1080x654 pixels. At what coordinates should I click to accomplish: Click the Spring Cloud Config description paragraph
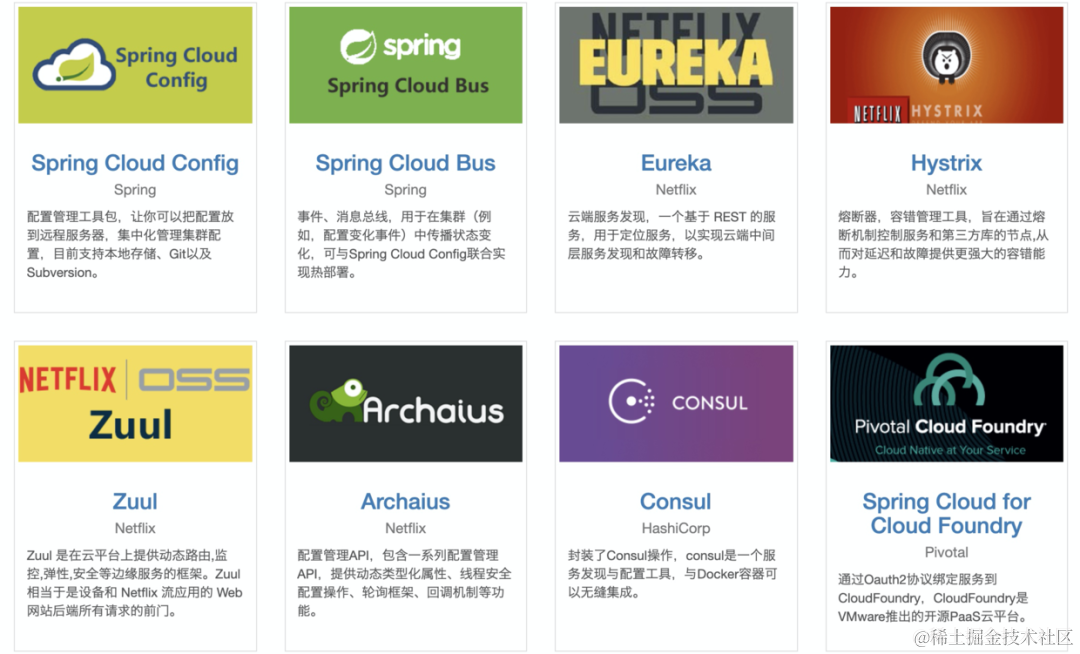[131, 244]
